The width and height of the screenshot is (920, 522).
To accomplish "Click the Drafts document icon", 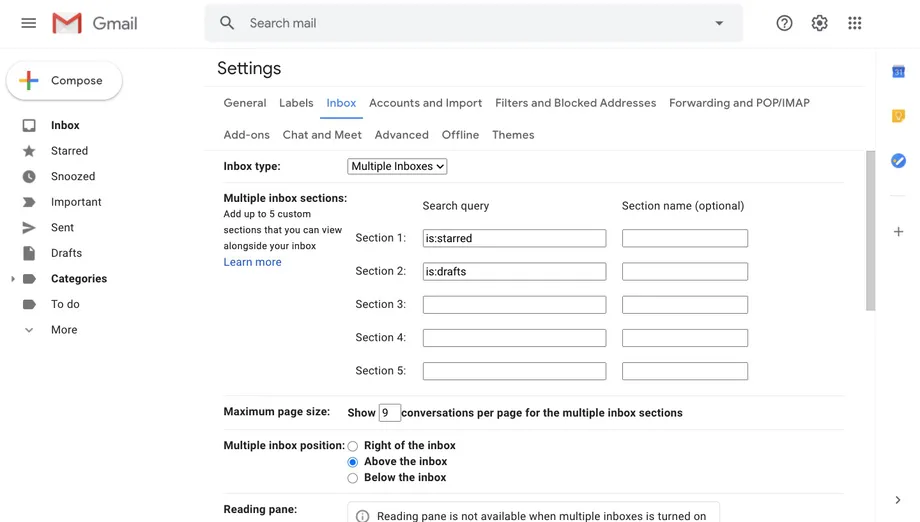I will click(x=29, y=253).
